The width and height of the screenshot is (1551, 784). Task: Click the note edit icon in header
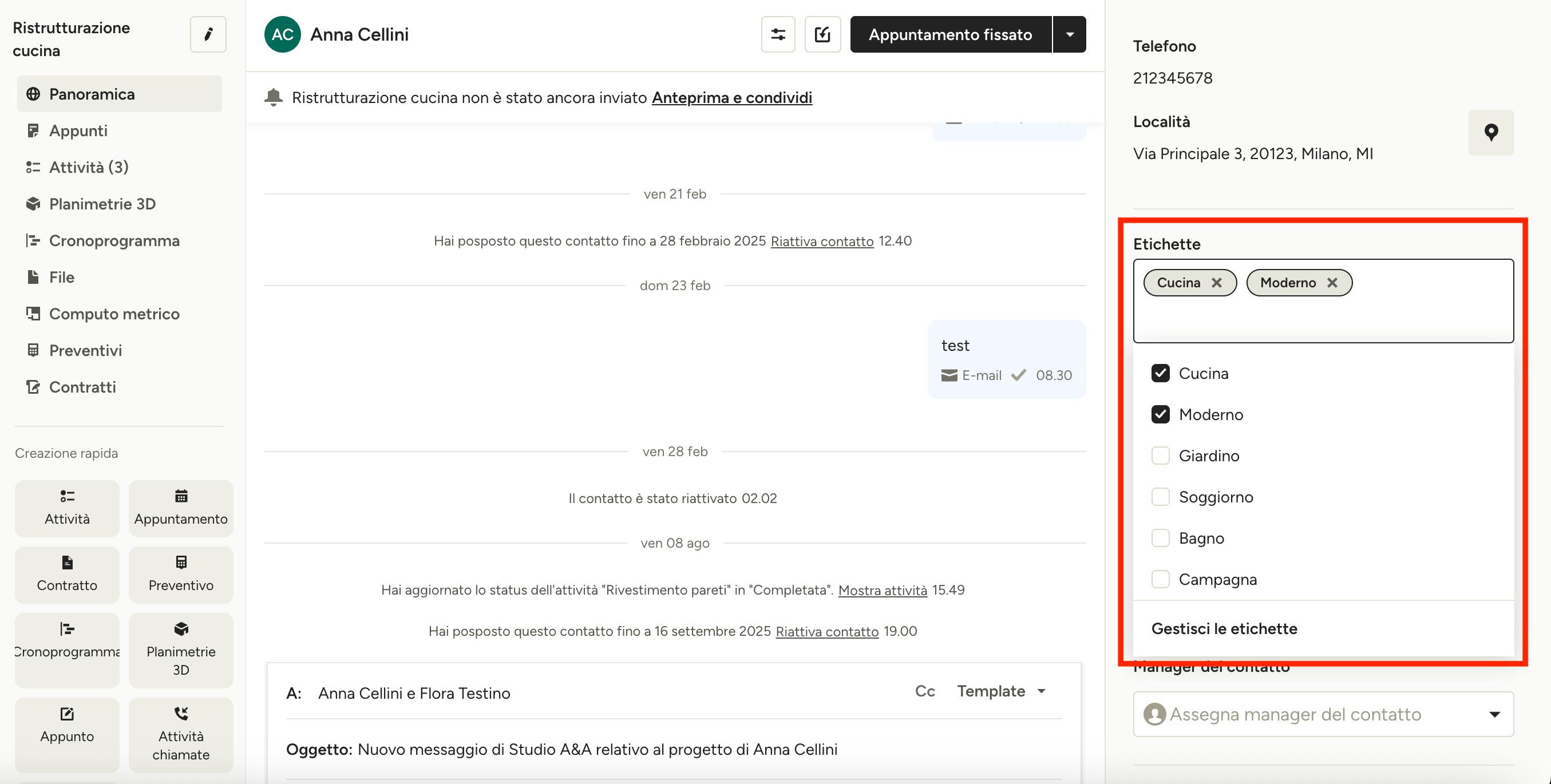pyautogui.click(x=822, y=34)
